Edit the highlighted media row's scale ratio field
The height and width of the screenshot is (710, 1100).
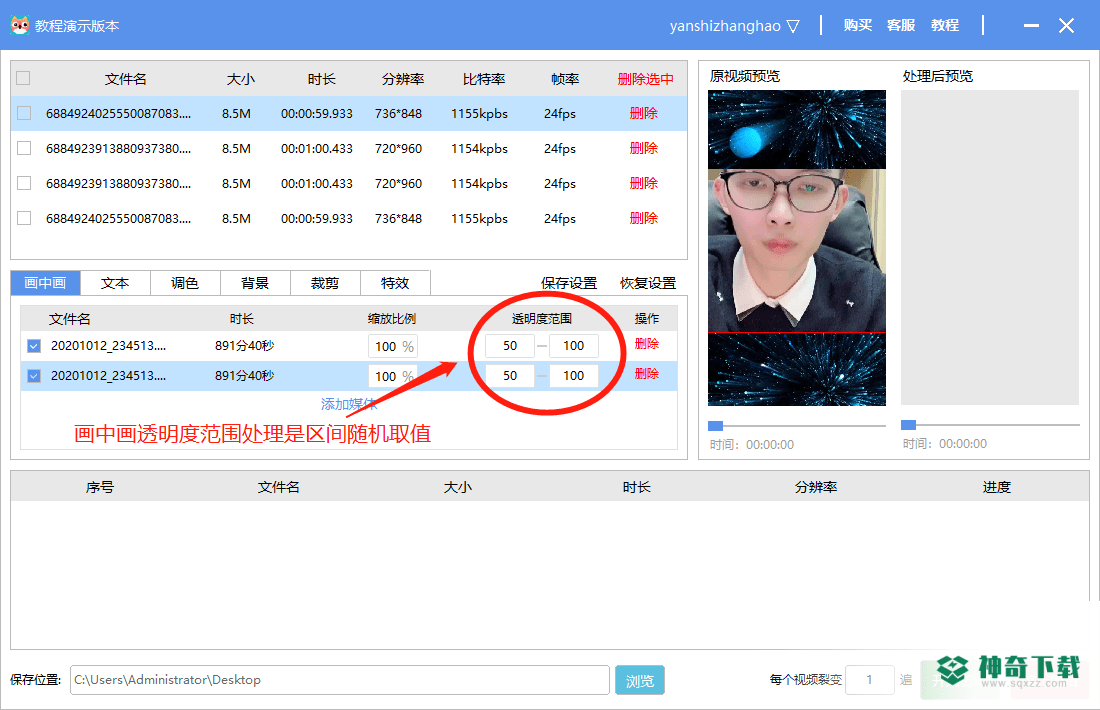pyautogui.click(x=392, y=376)
